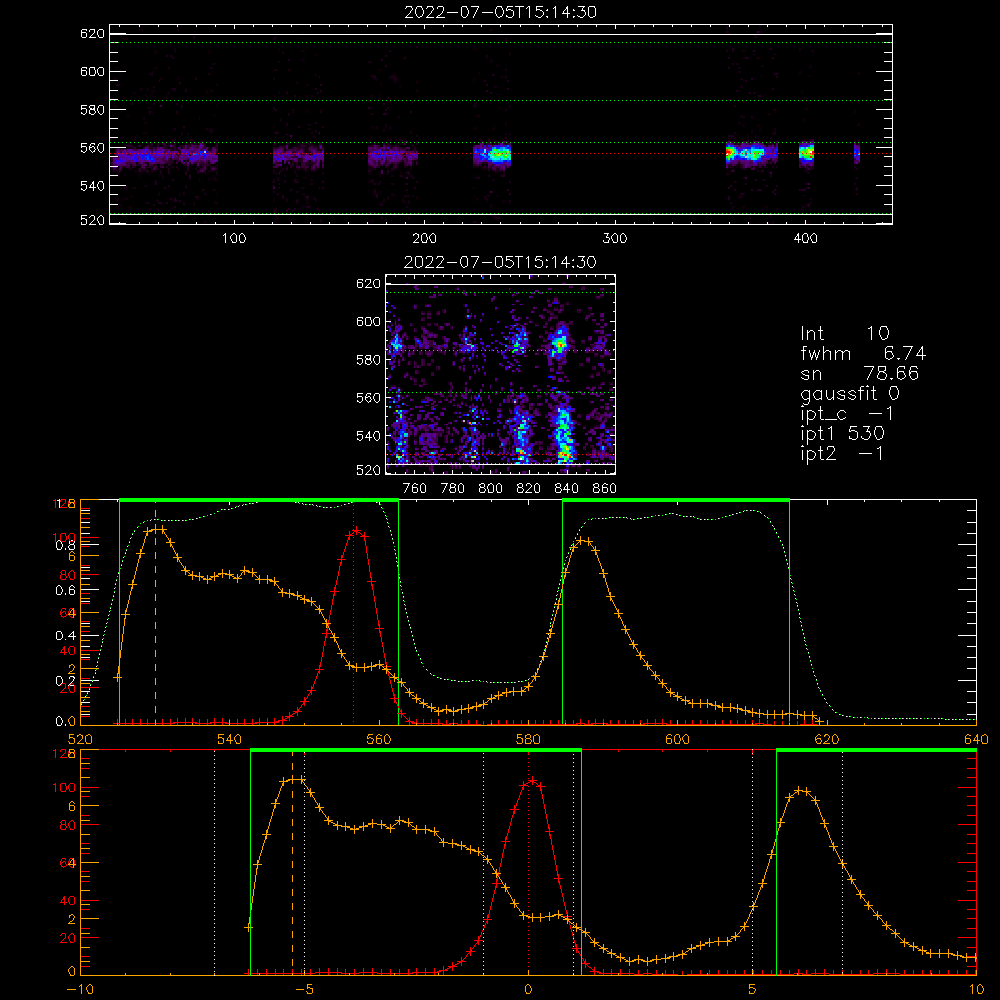
Task: Click x-axis label 640 under the third plot
Action: click(976, 739)
